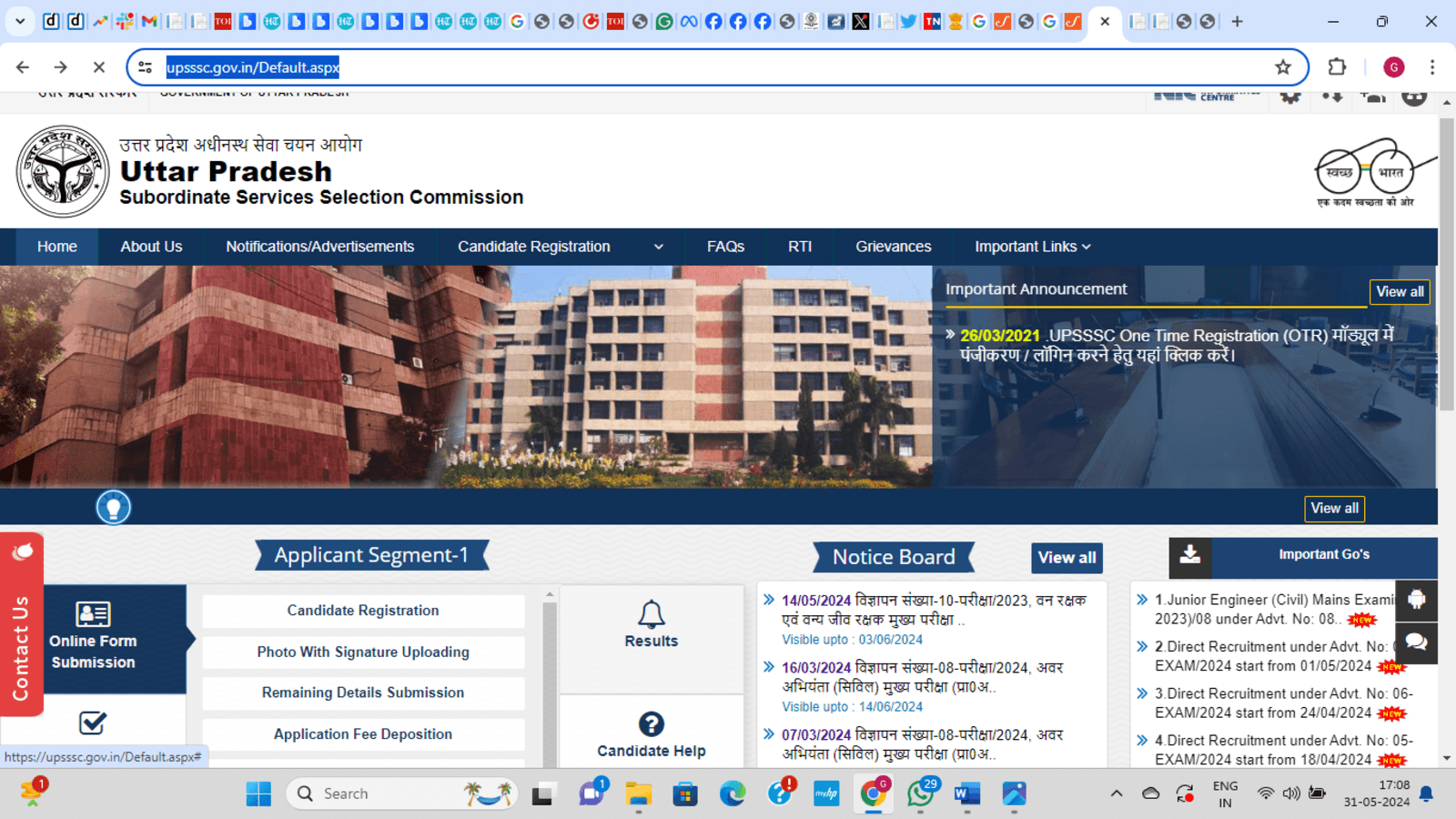Expand the Candidate Registration dropdown arrow

[x=658, y=248]
